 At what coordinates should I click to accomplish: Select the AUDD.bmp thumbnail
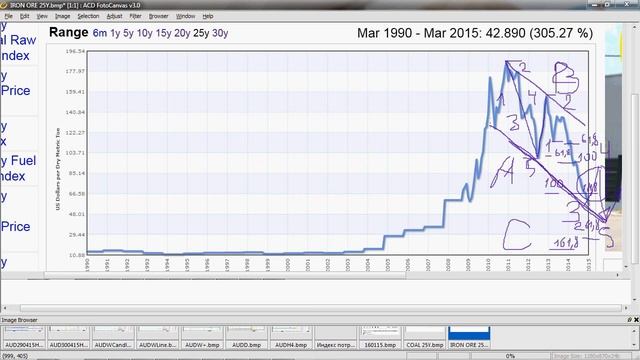coord(246,337)
